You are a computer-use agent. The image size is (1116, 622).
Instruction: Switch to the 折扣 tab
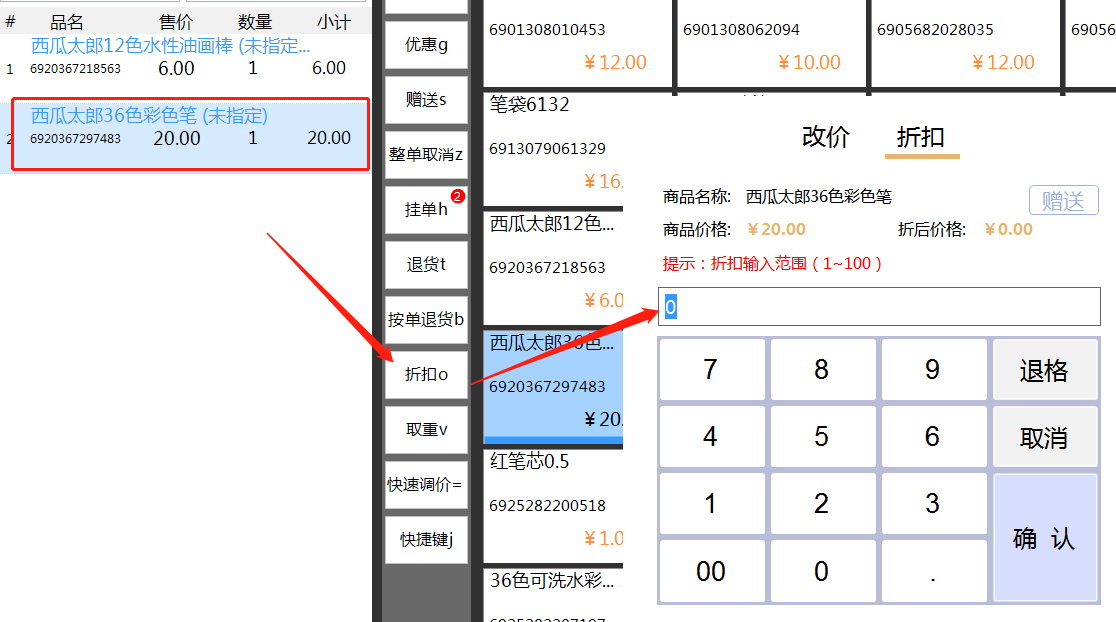tap(921, 137)
